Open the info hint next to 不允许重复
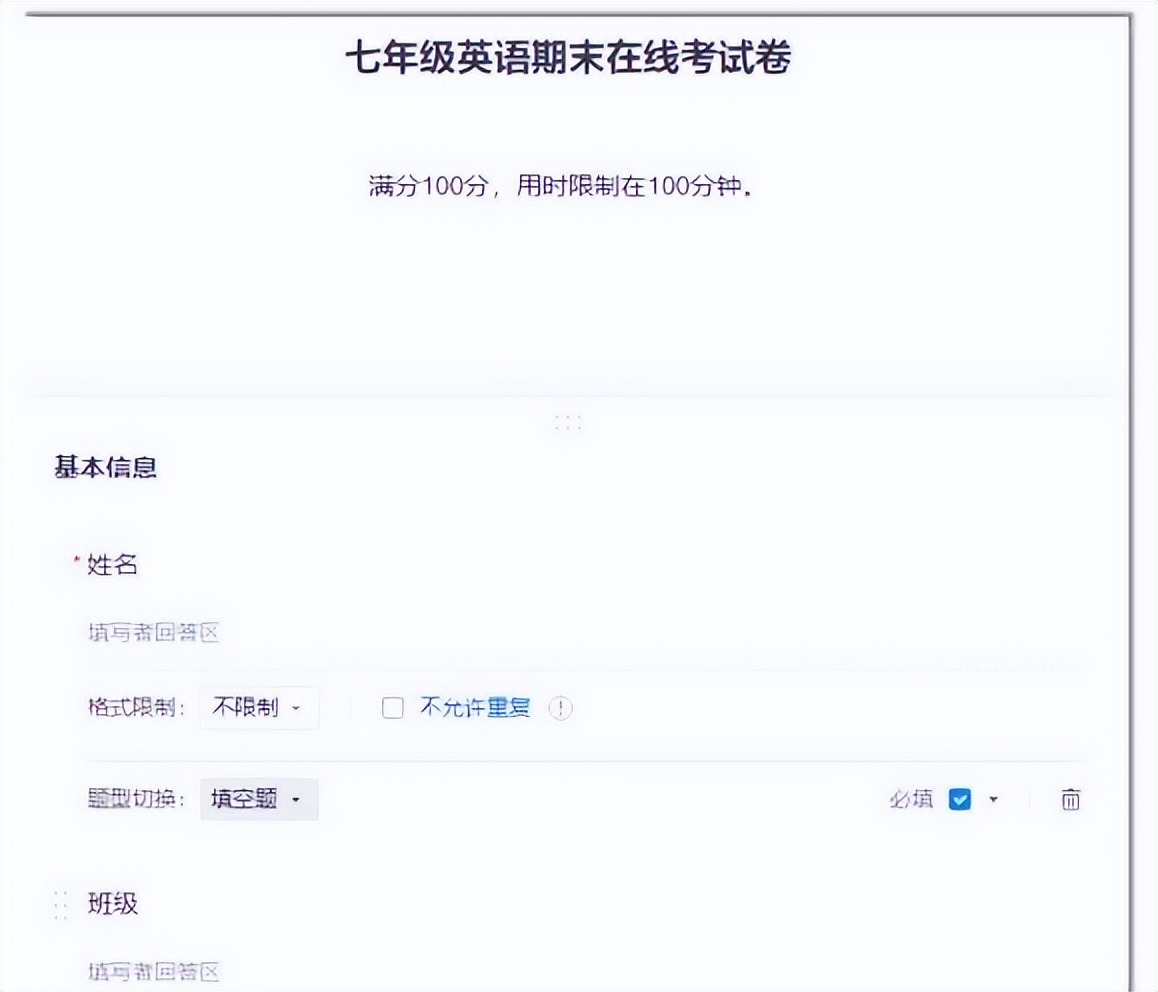 click(x=561, y=708)
